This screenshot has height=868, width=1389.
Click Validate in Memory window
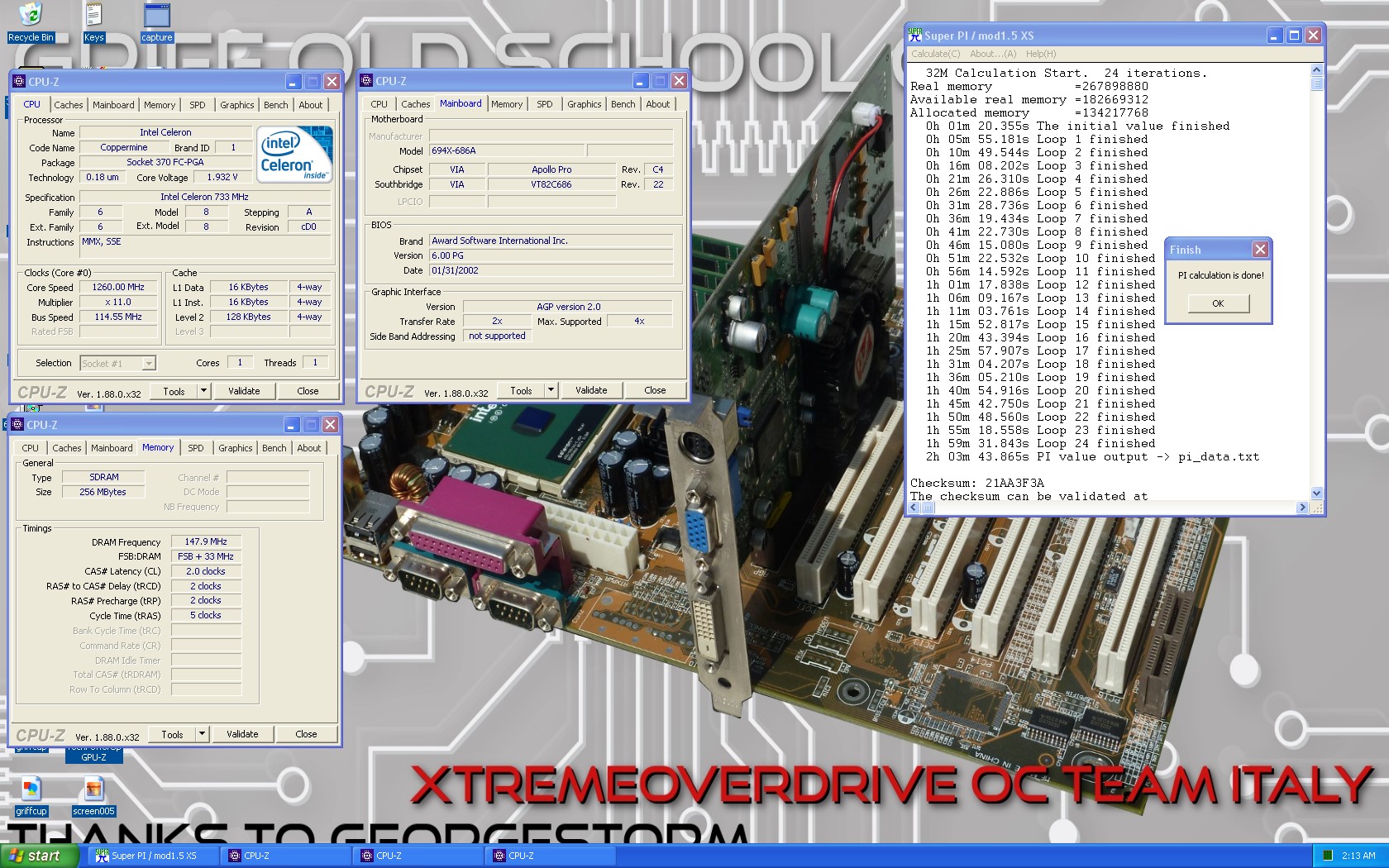(242, 734)
